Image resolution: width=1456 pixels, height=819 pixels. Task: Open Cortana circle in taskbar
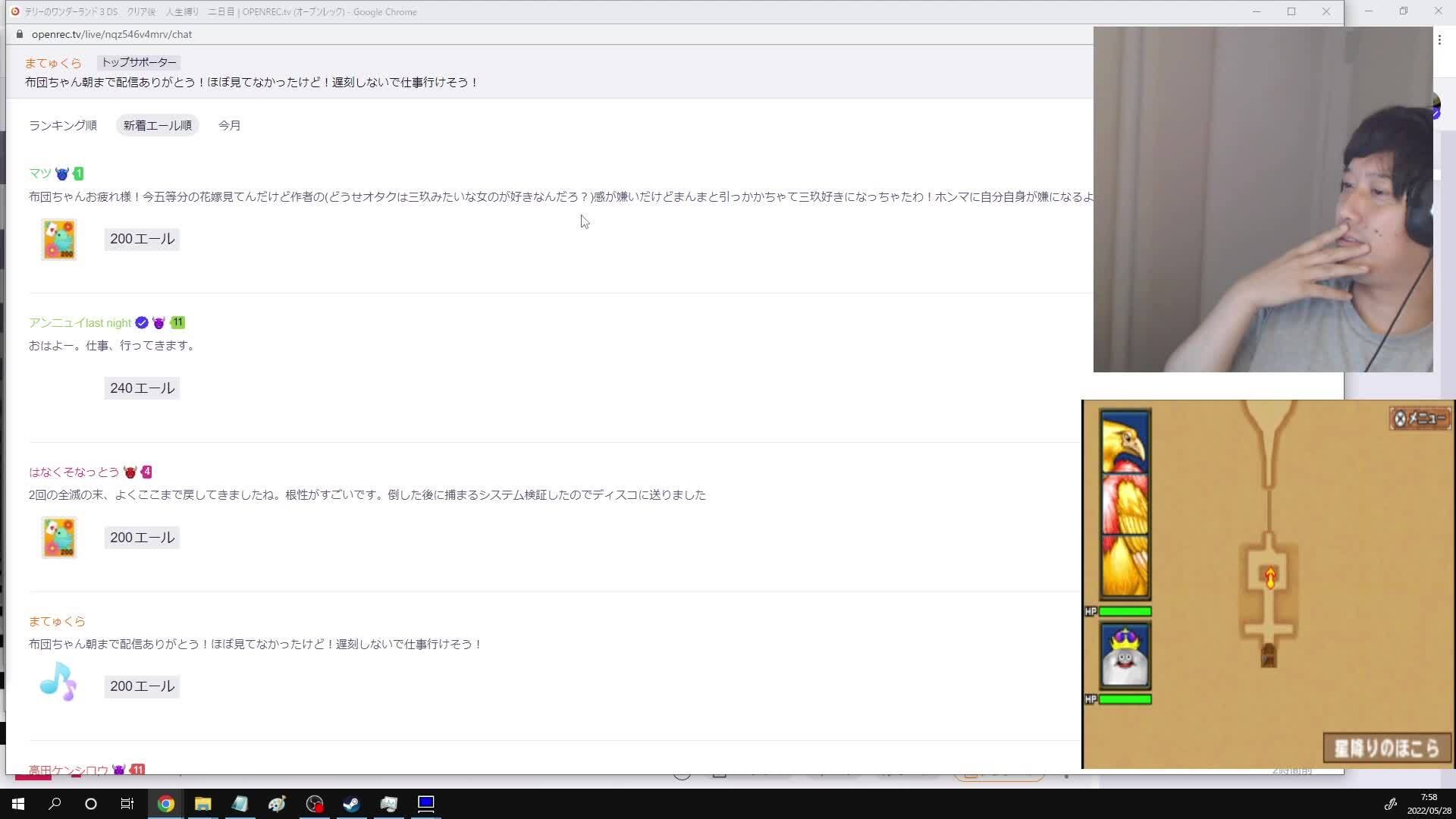point(91,804)
